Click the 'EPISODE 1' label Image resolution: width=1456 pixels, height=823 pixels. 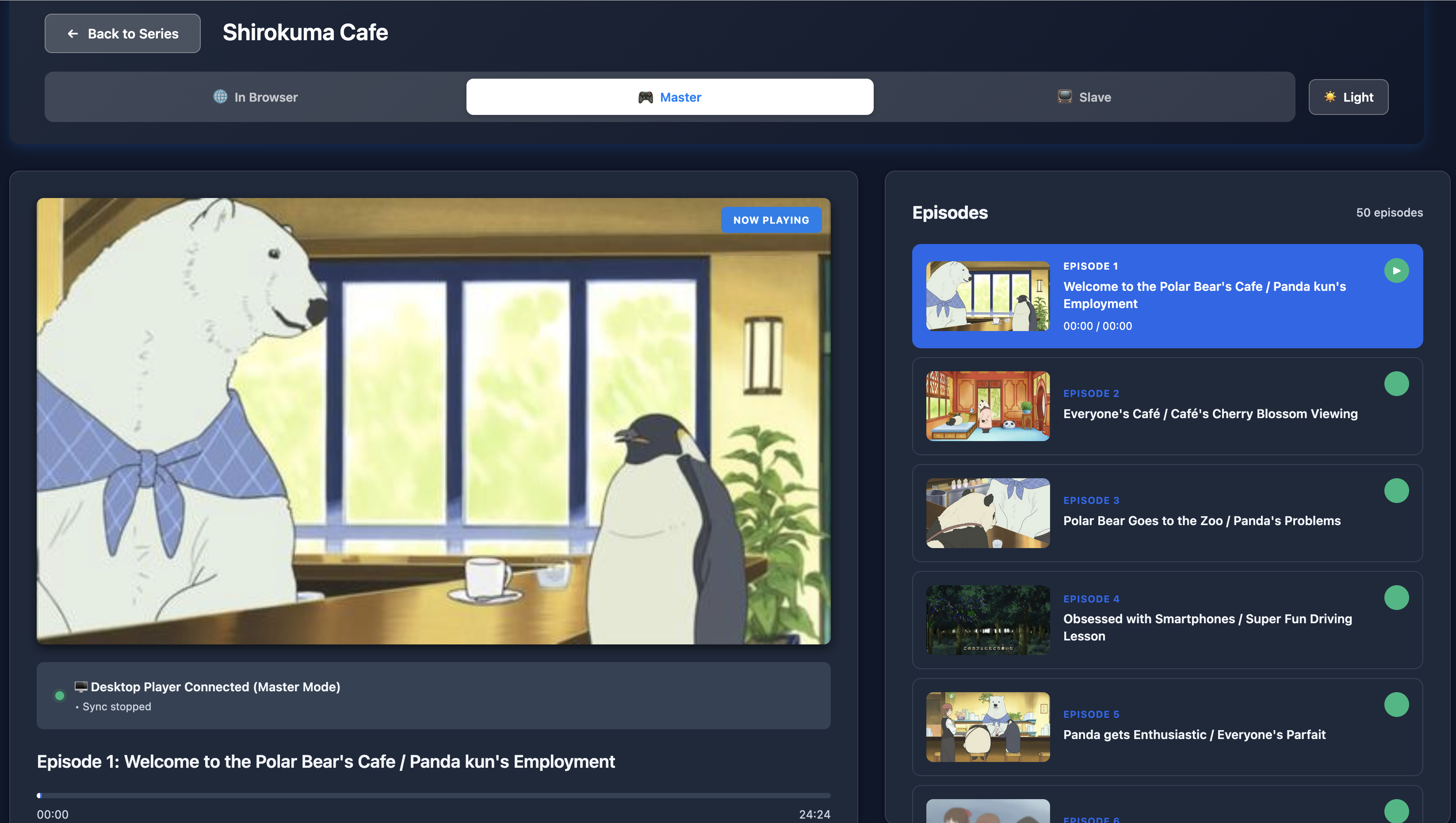coord(1090,266)
